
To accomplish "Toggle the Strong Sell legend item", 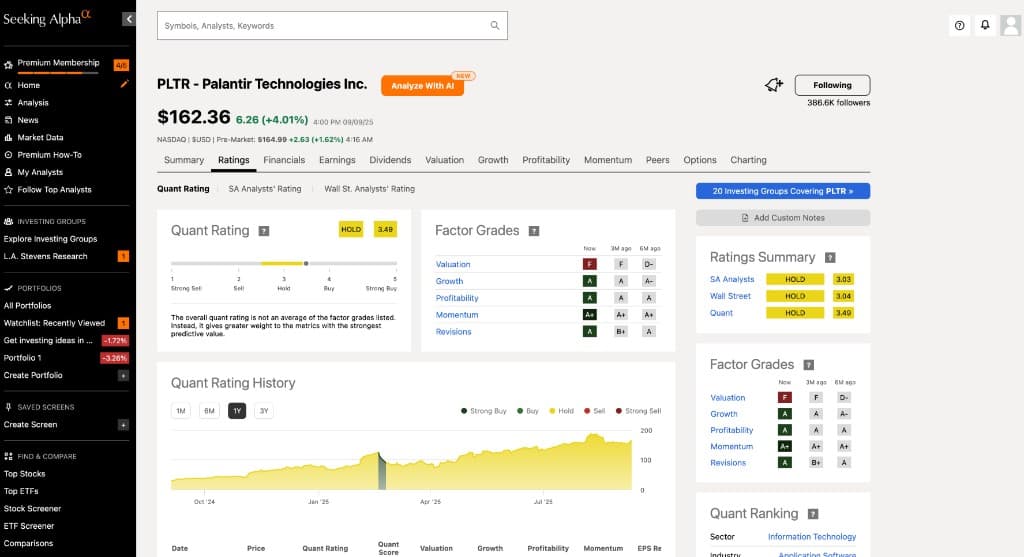I will pos(638,411).
